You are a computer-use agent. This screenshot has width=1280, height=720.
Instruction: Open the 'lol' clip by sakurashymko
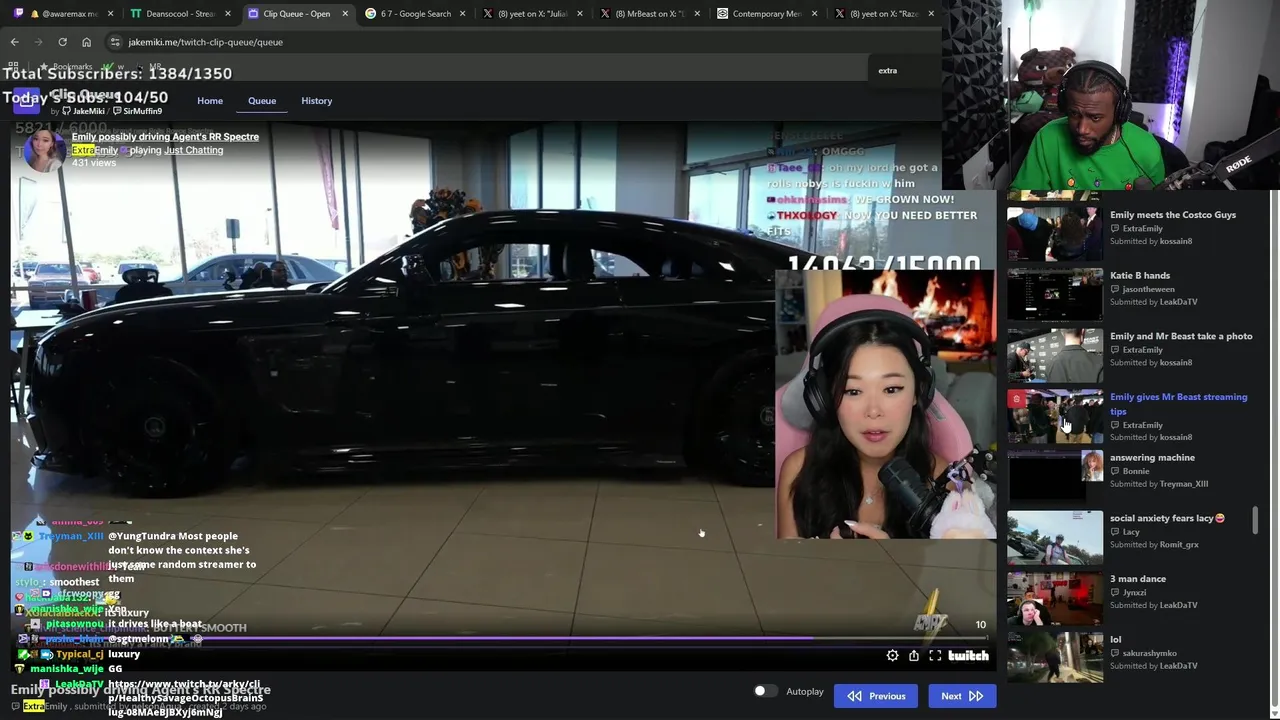[1055, 658]
